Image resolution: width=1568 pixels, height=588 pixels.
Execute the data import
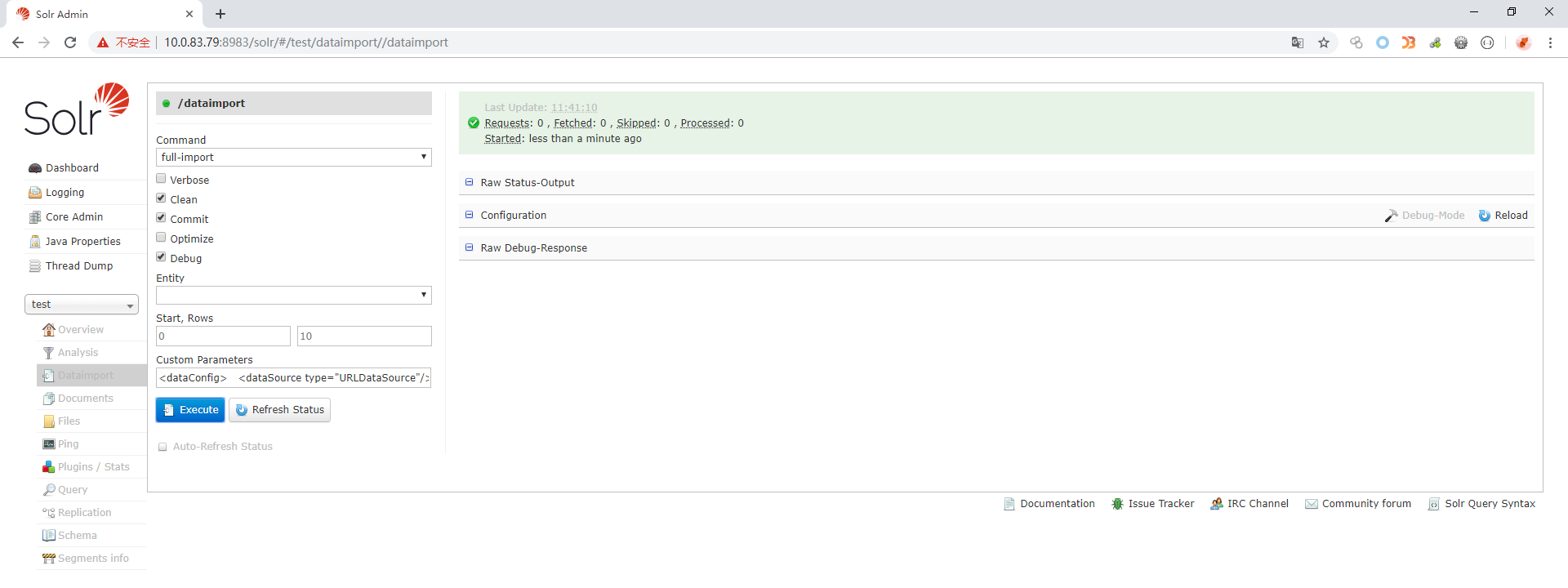190,410
